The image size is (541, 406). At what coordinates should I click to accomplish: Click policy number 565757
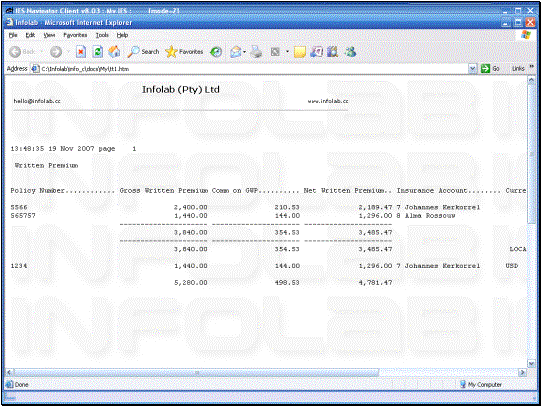[23, 216]
